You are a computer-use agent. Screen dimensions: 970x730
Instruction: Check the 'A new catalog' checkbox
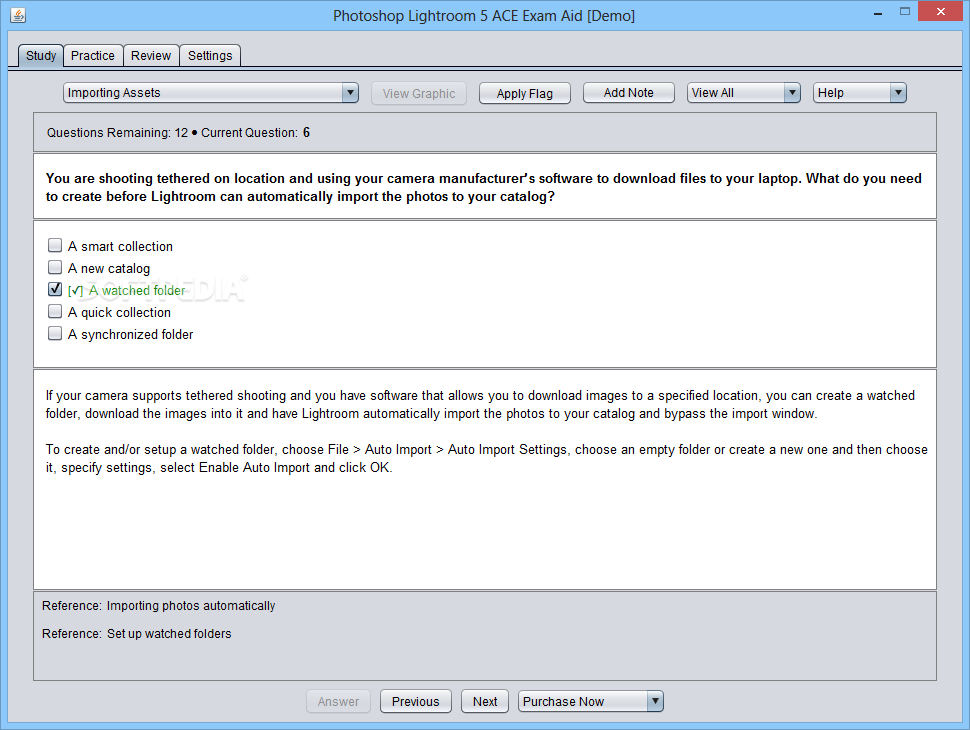[x=55, y=267]
